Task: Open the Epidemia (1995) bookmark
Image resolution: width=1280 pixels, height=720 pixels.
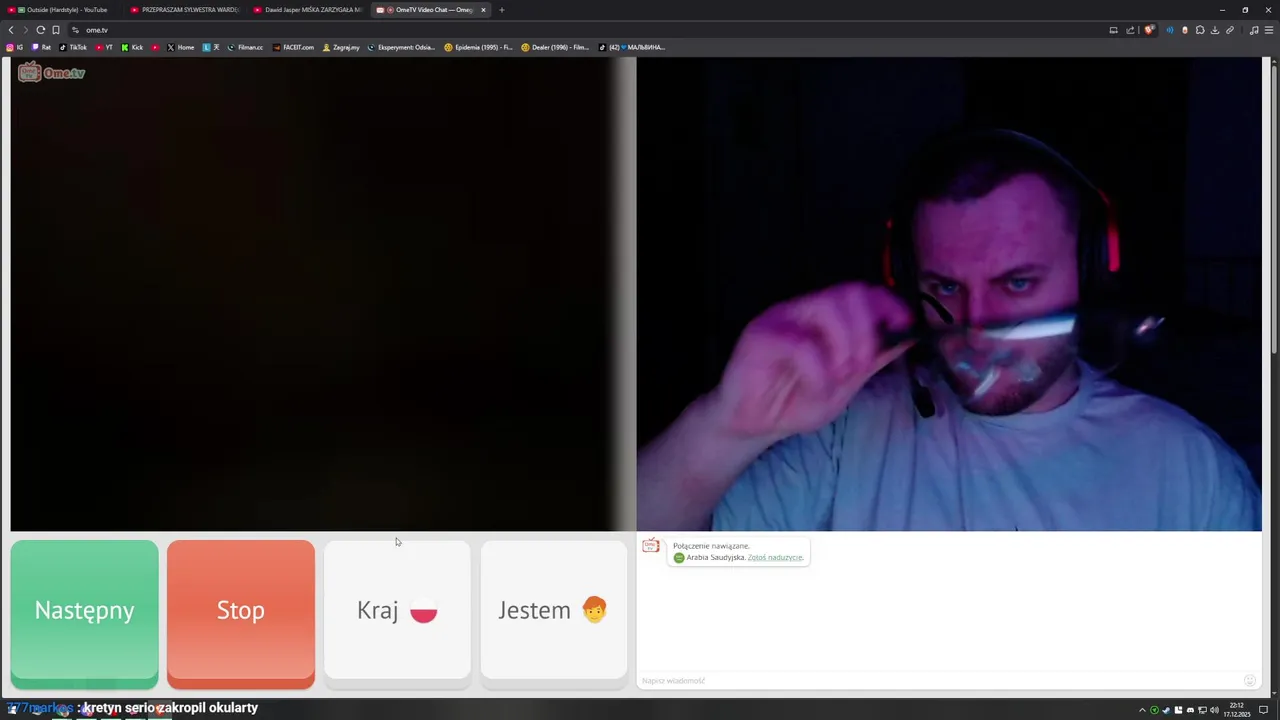Action: pos(478,47)
